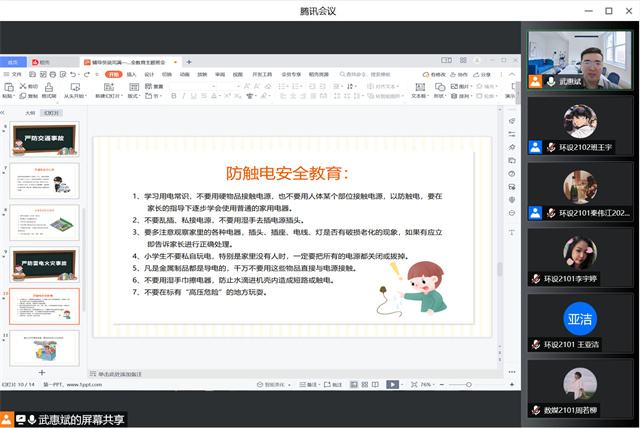Switch to the Review (审阅) ribbon tab

(x=220, y=74)
